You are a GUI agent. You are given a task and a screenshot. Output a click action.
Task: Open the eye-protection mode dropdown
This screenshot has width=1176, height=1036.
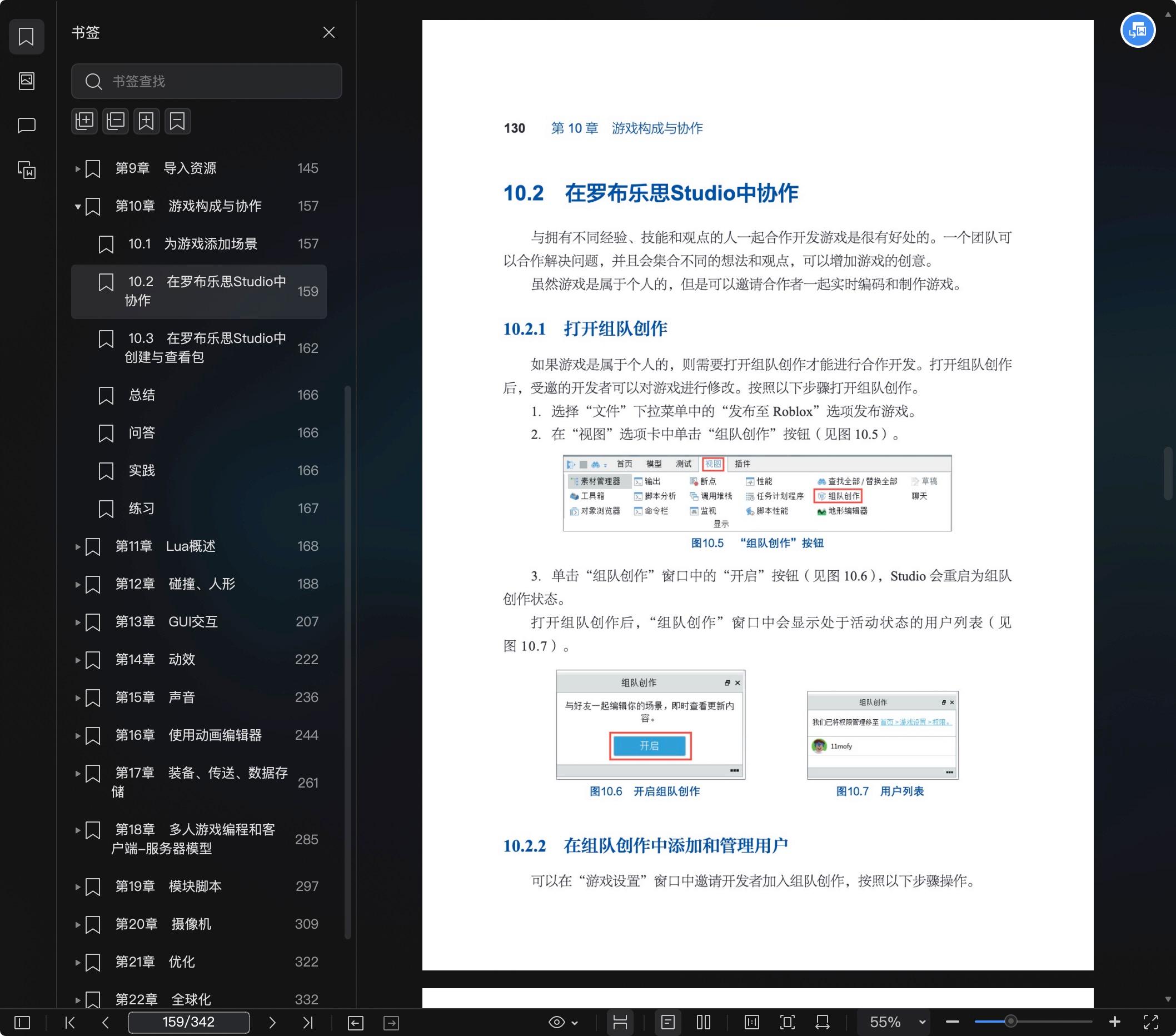(x=563, y=1023)
